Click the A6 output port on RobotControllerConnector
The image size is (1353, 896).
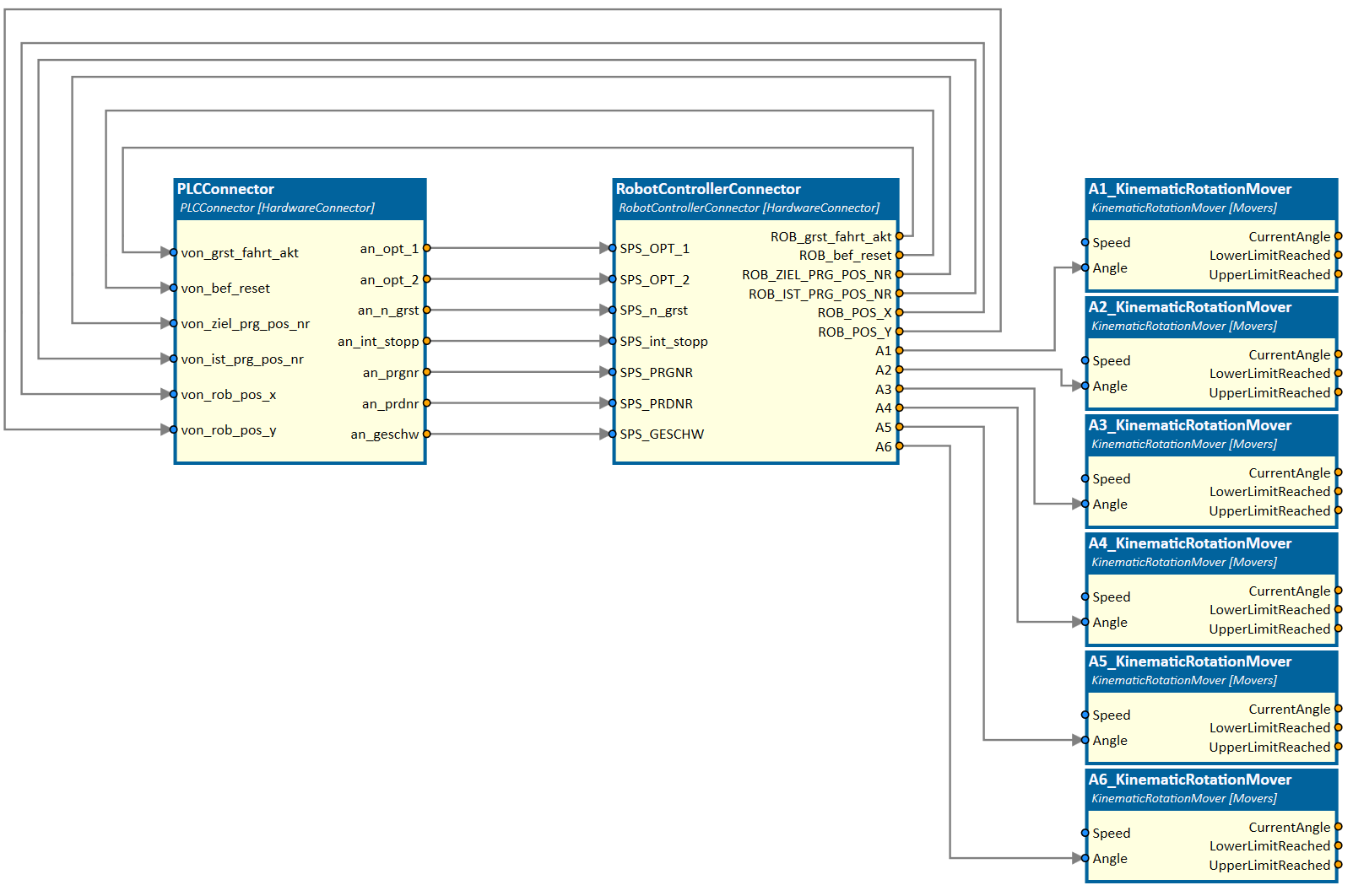[x=899, y=446]
